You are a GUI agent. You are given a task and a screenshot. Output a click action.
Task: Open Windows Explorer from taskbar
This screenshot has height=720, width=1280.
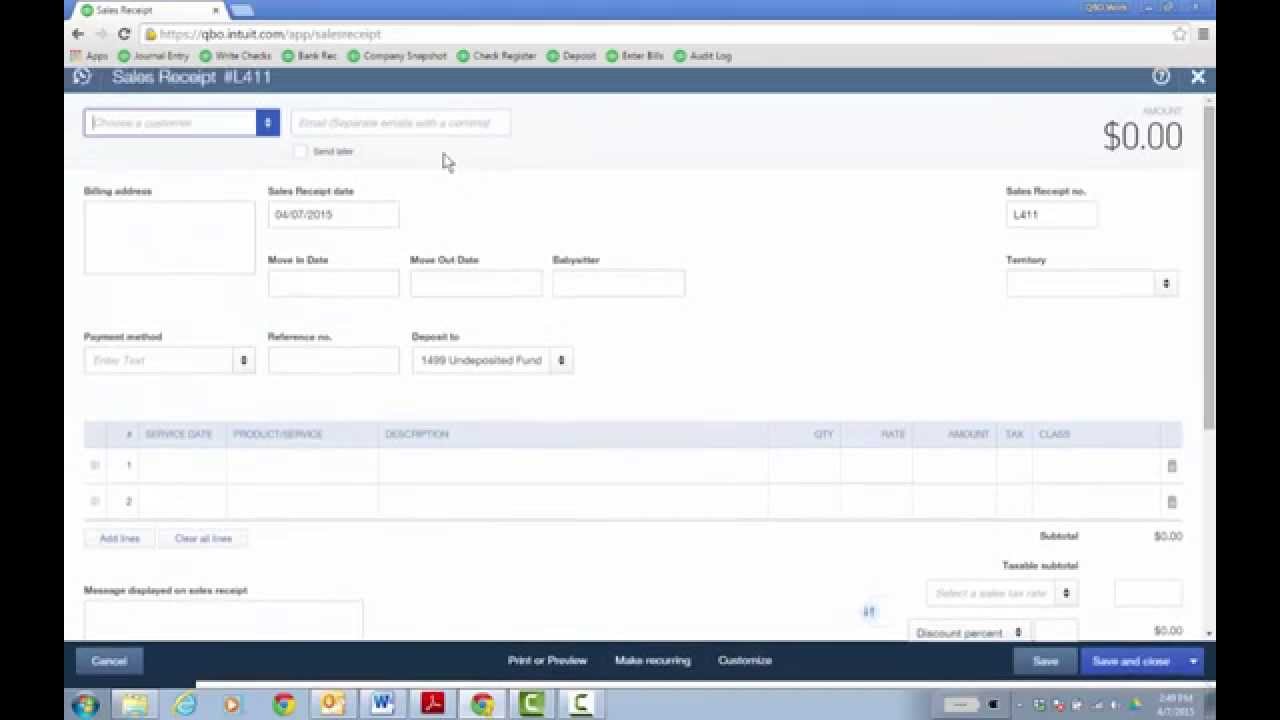click(x=136, y=704)
